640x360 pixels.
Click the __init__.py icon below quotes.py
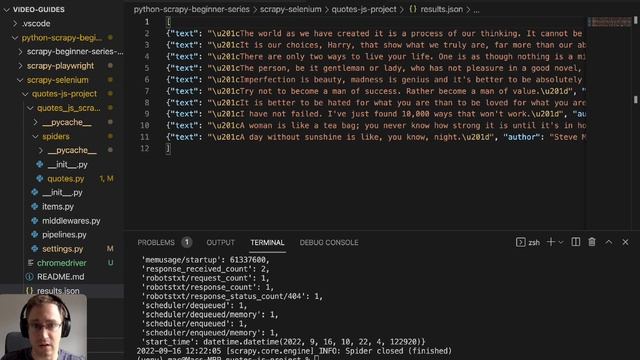pyautogui.click(x=35, y=192)
